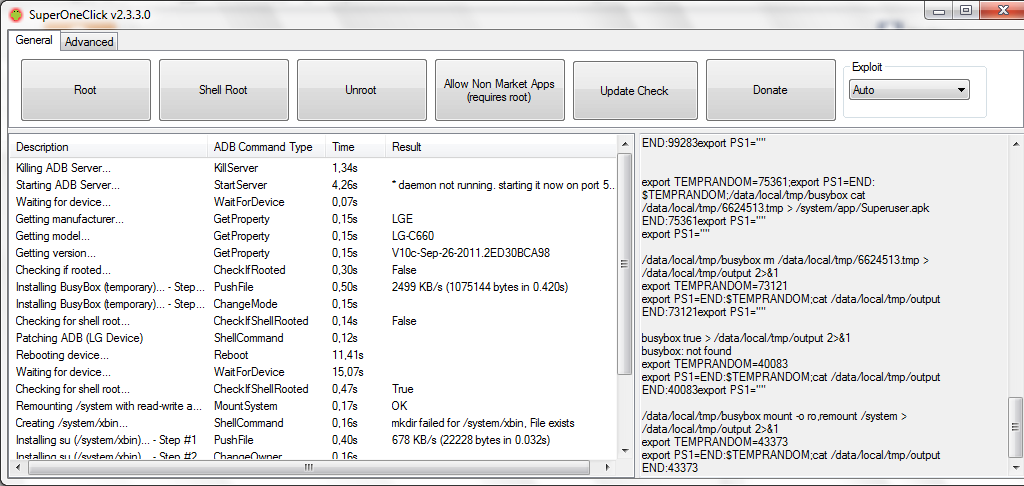Select the Getting model row
Viewport: 1024px width, 486px height.
pyautogui.click(x=313, y=236)
